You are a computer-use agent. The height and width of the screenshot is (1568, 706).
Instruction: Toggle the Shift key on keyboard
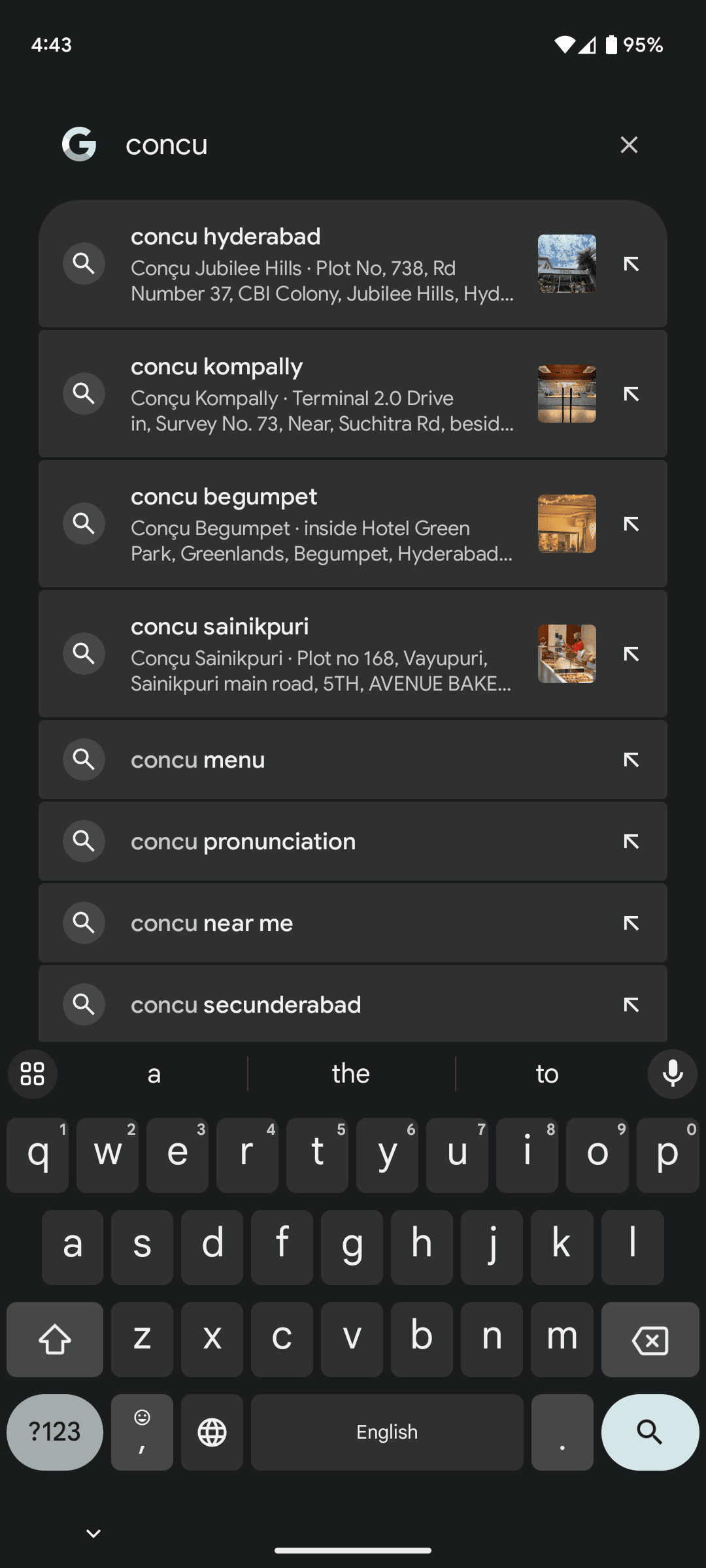point(54,1339)
